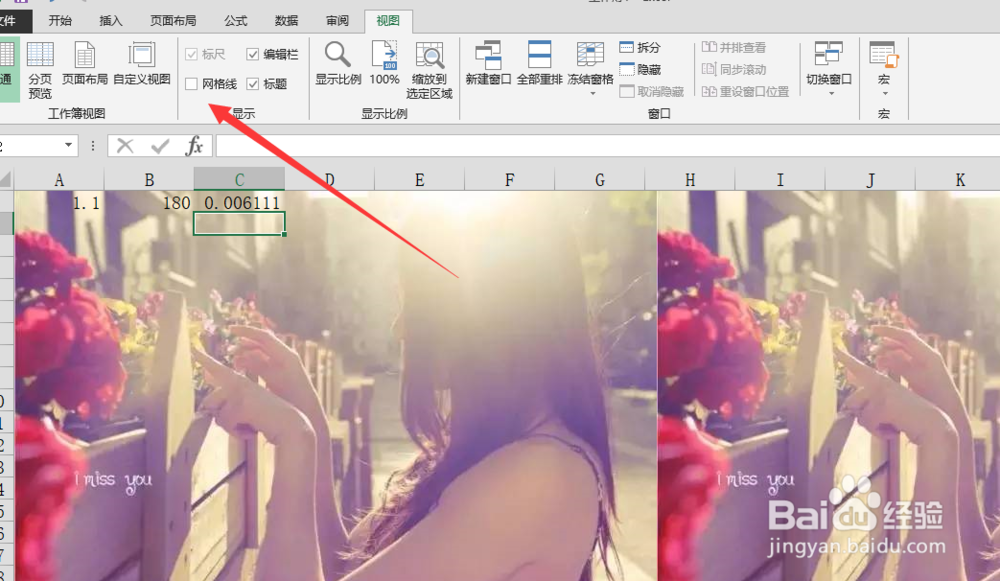Open Zoom dialog (显示比例) magnifier
The image size is (1000, 581).
[338, 64]
